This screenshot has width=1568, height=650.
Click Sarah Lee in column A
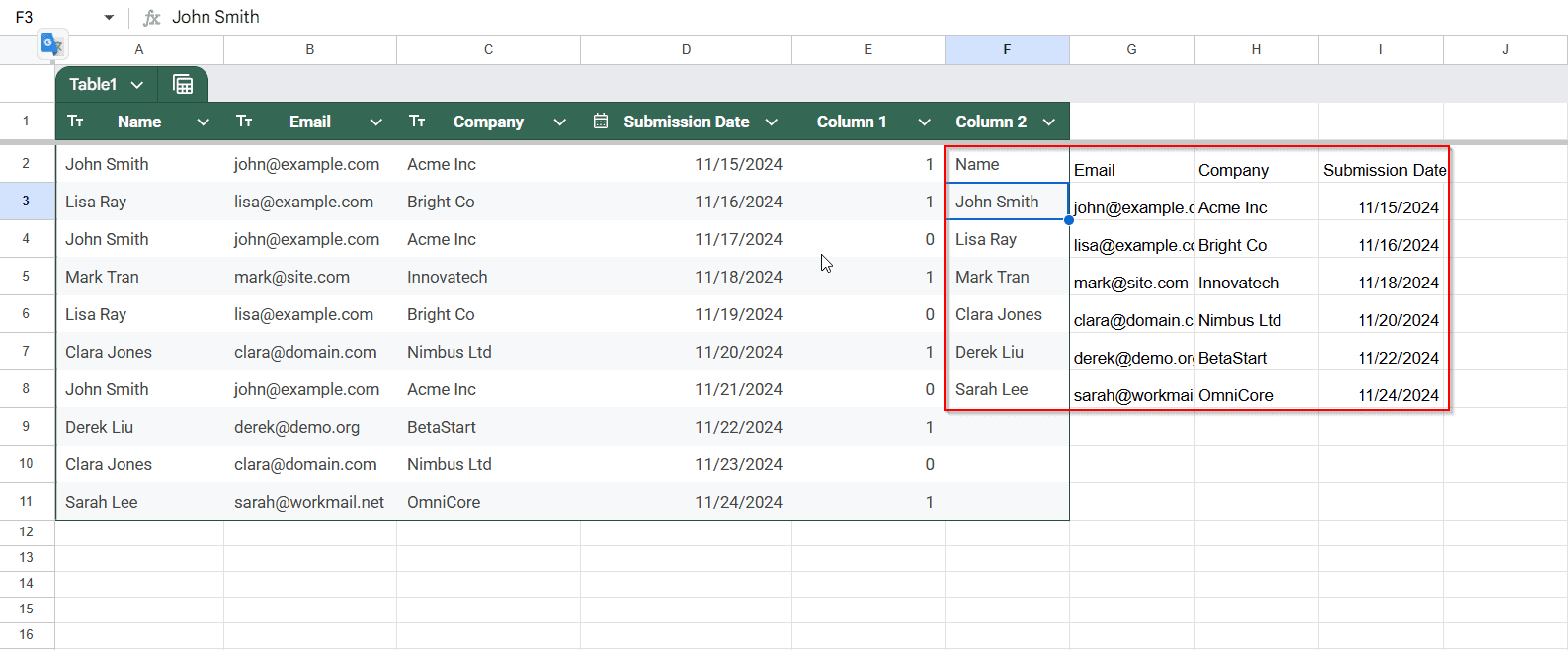(x=139, y=502)
